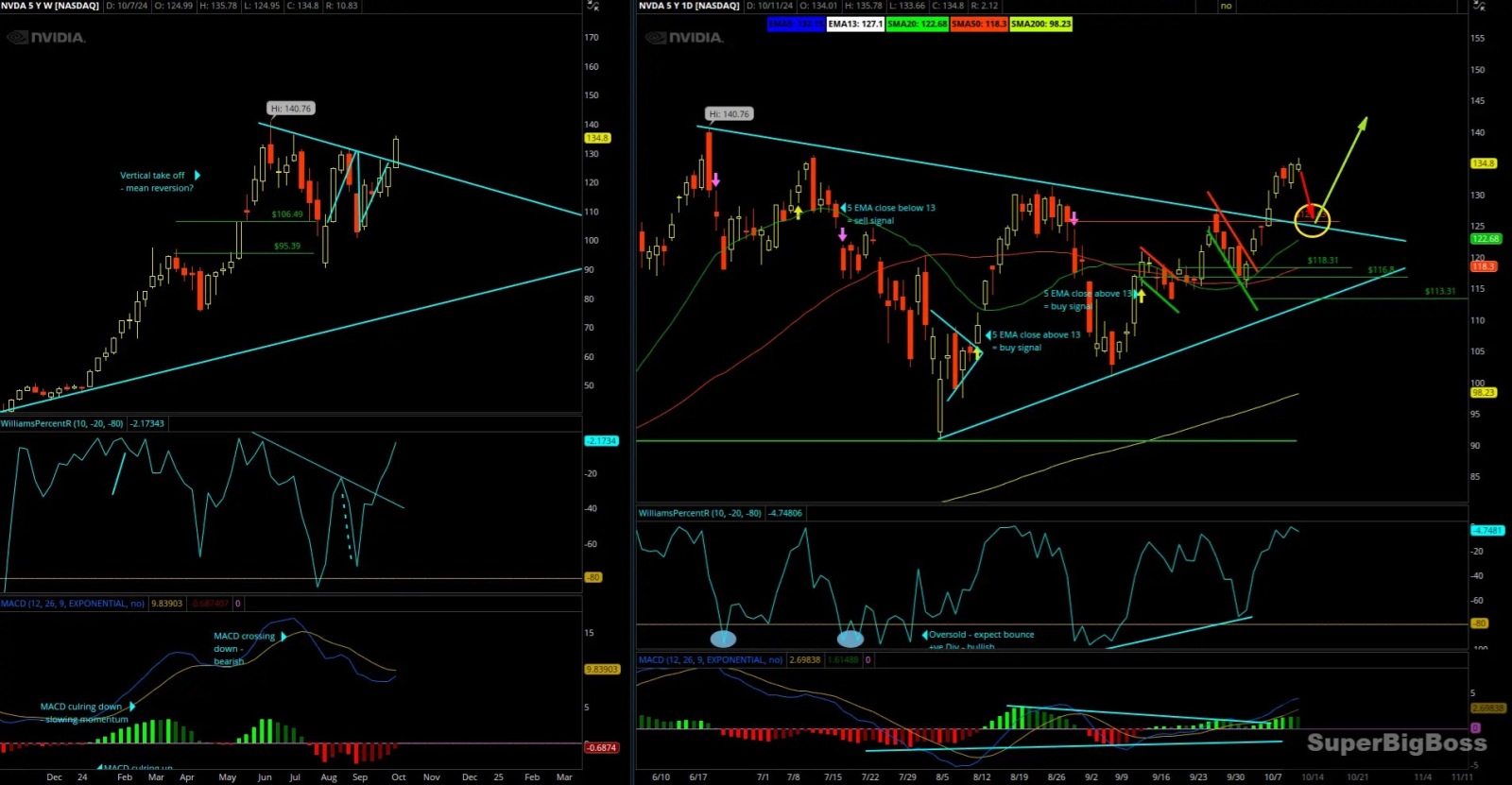Viewport: 1512px width, 785px height.
Task: Select the green 122.68 price axis bubble
Action: click(1486, 239)
